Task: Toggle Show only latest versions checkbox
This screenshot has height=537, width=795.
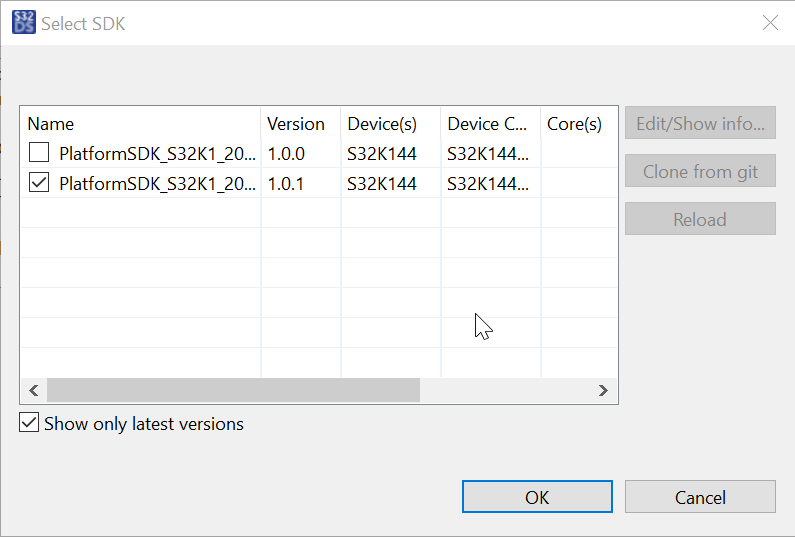Action: pos(29,422)
